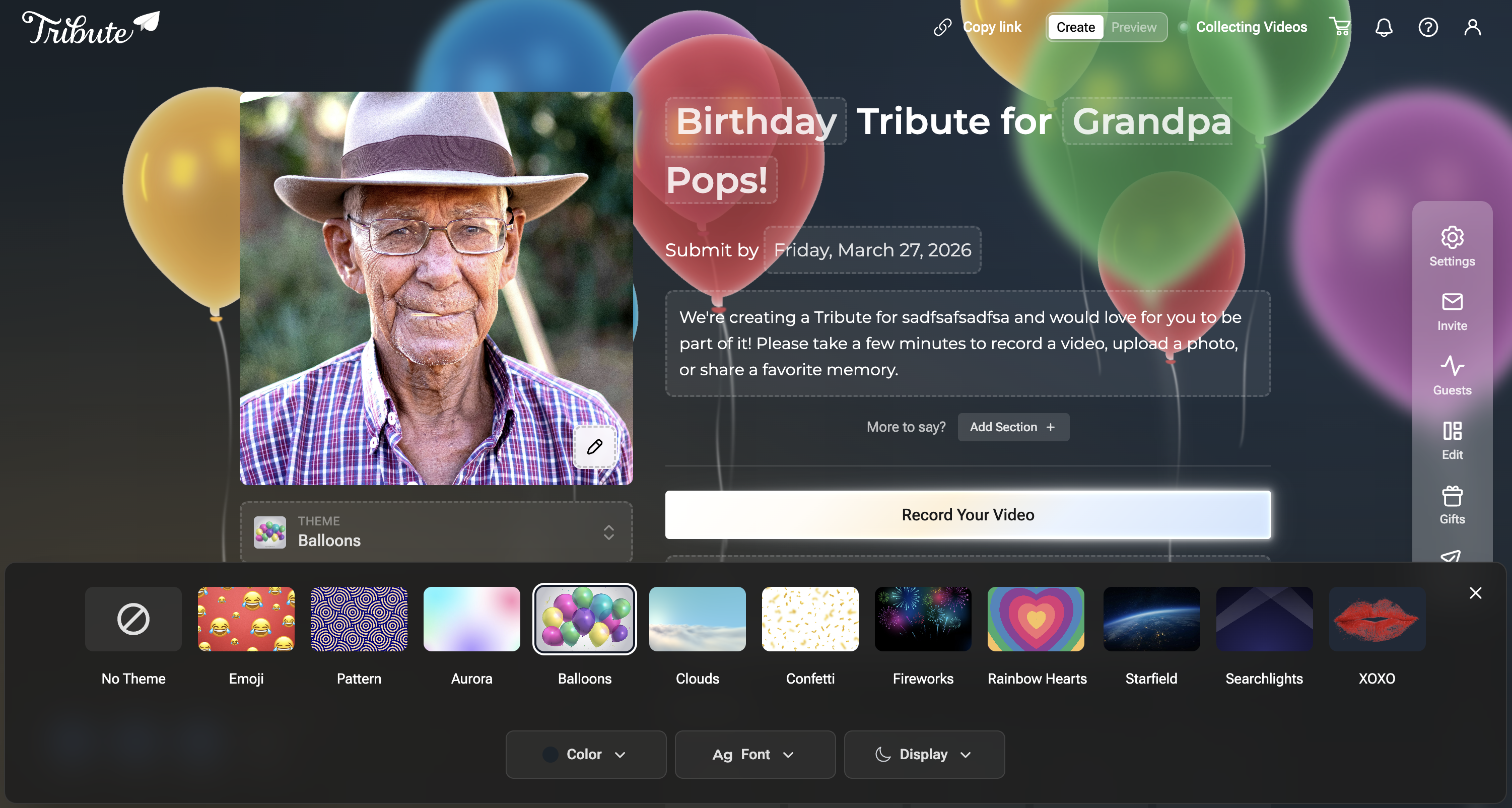Viewport: 1512px width, 808px height.
Task: Open Guests activity panel
Action: [1452, 376]
